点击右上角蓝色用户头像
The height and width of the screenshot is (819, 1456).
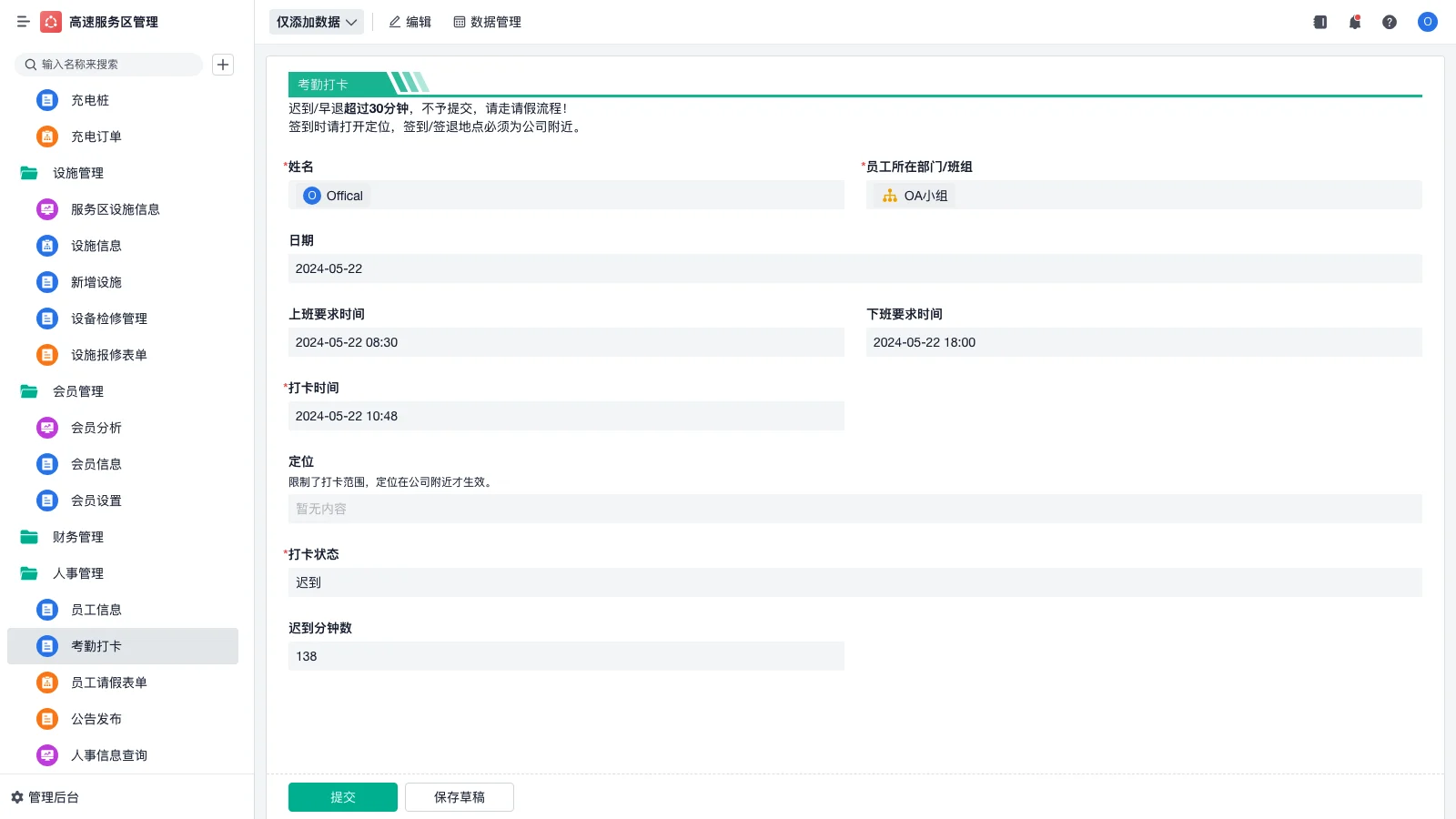1427,22
